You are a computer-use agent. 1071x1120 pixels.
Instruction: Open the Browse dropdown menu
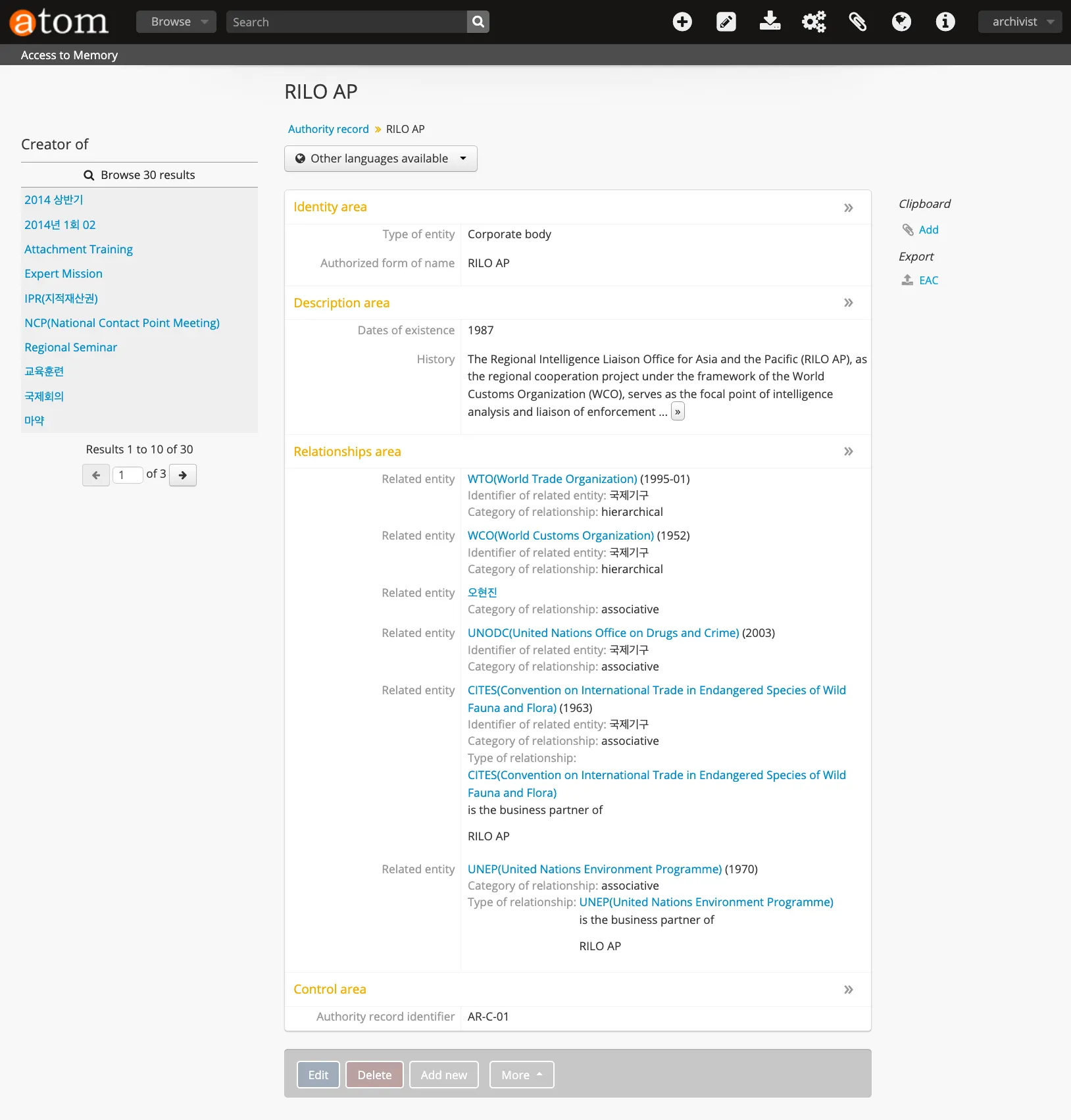coord(176,22)
